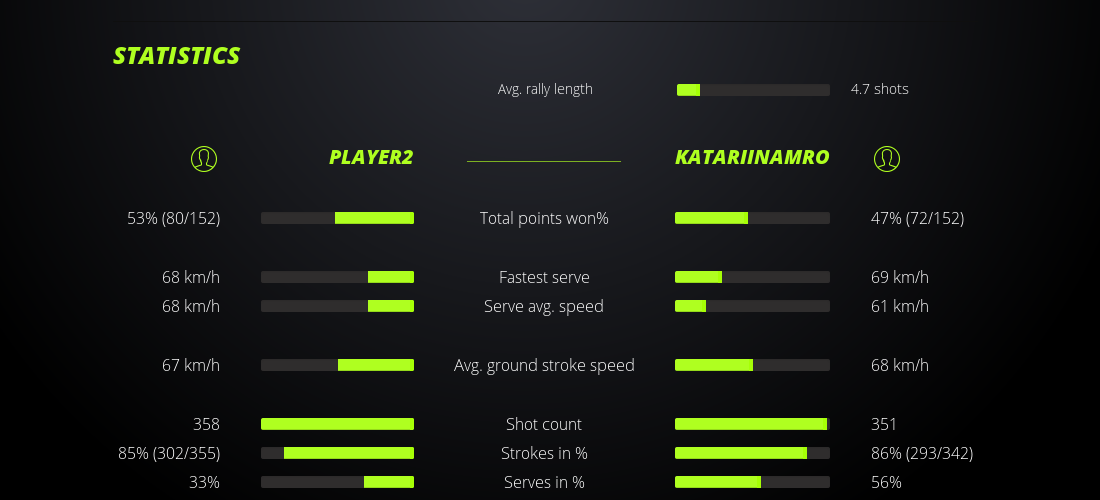The width and height of the screenshot is (1100, 500).
Task: Click the Avg. rally length bar
Action: click(753, 90)
